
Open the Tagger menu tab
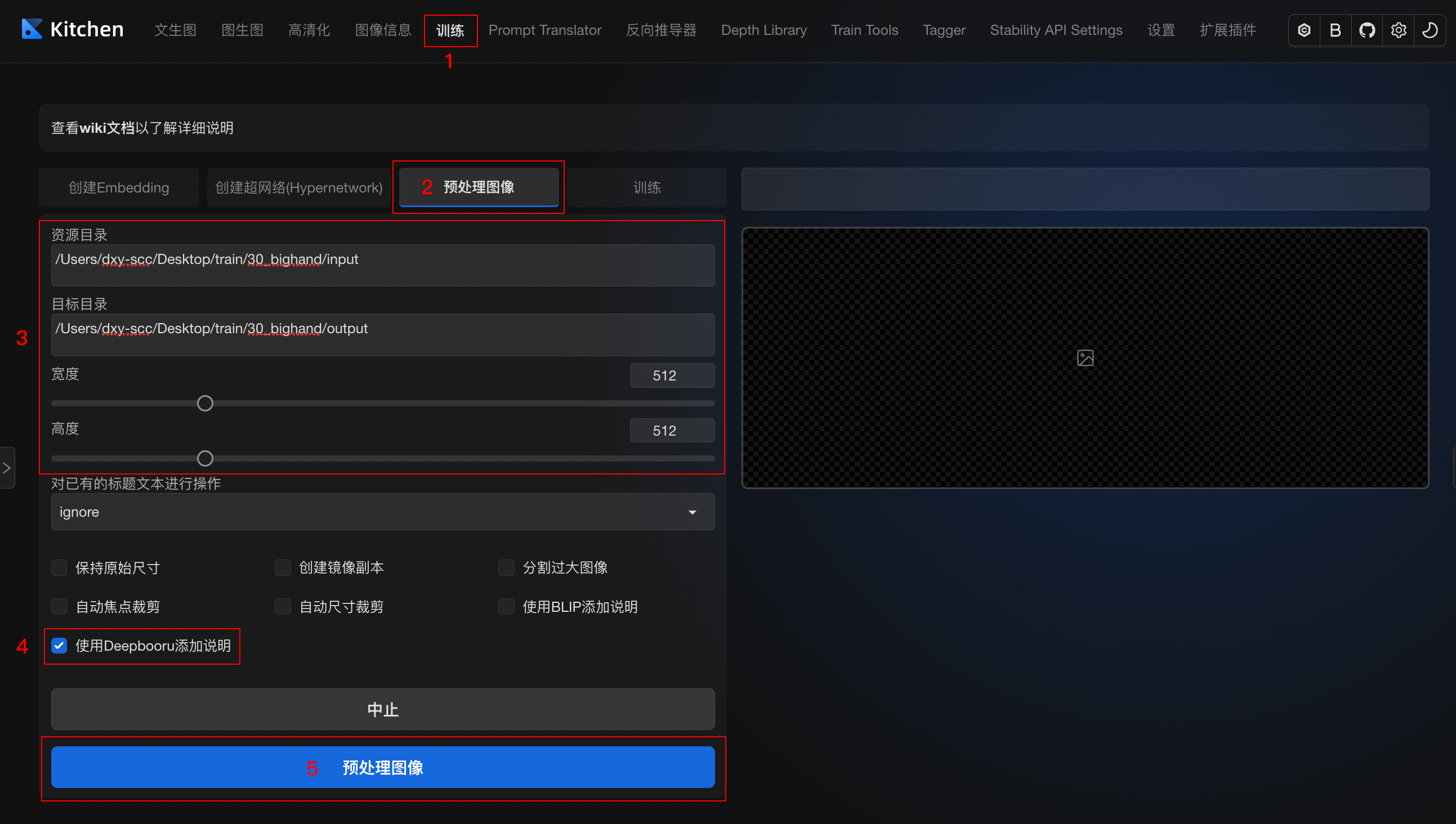pyautogui.click(x=944, y=30)
